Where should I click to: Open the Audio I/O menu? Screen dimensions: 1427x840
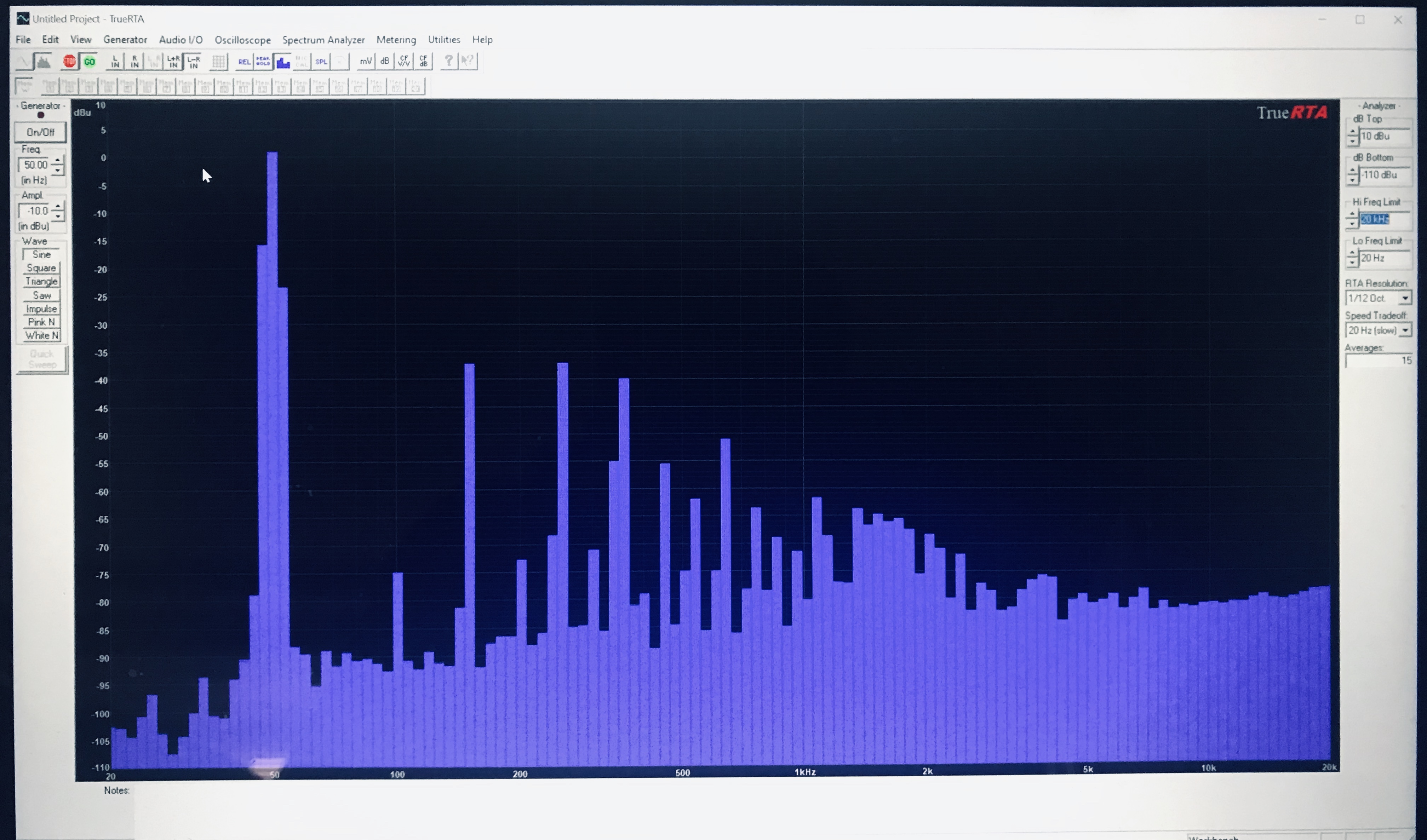180,40
